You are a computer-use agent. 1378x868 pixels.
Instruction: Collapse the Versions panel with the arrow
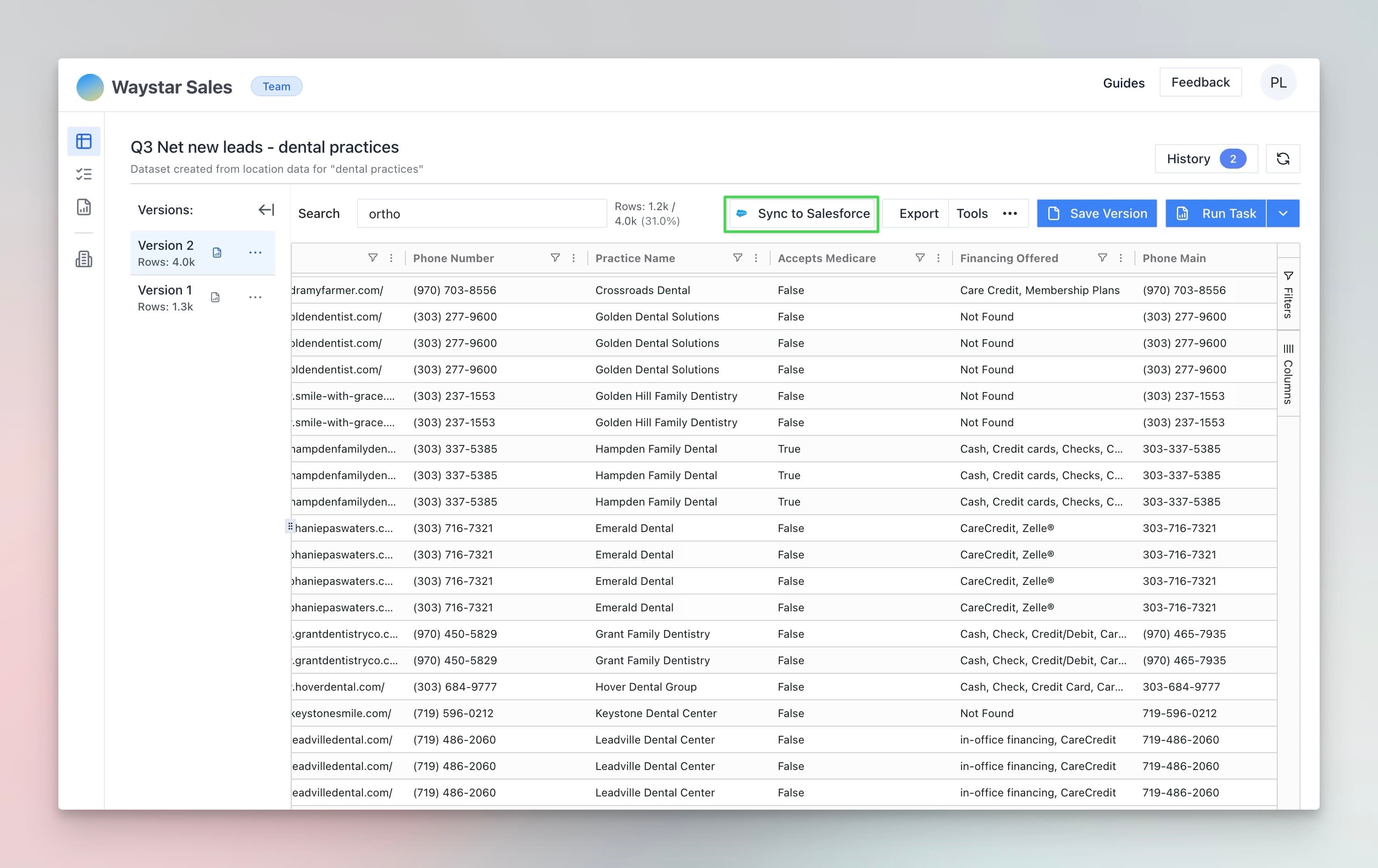[x=265, y=209]
